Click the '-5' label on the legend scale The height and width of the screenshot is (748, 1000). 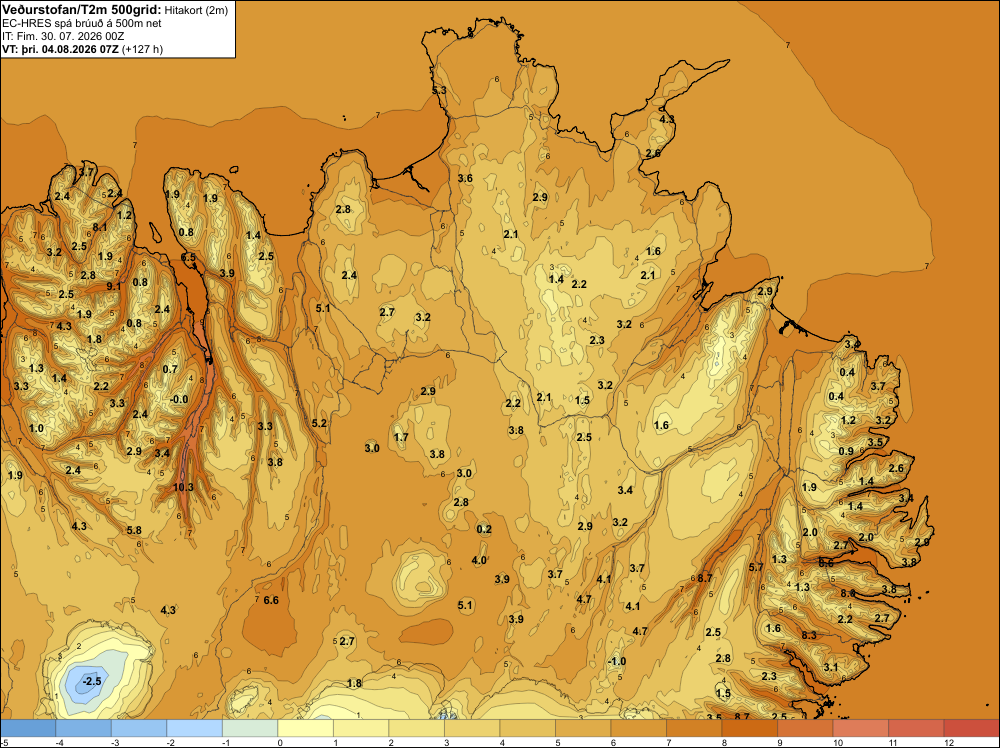pyautogui.click(x=4, y=742)
